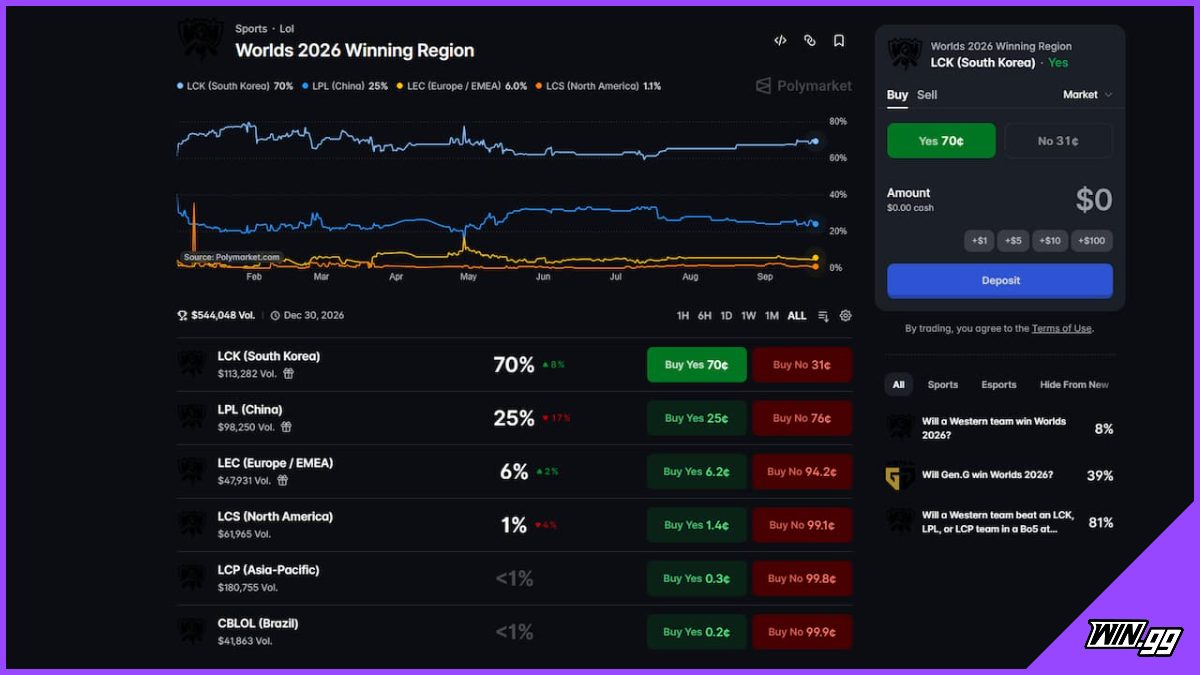Click the LPL (China) legend entry

(x=345, y=86)
